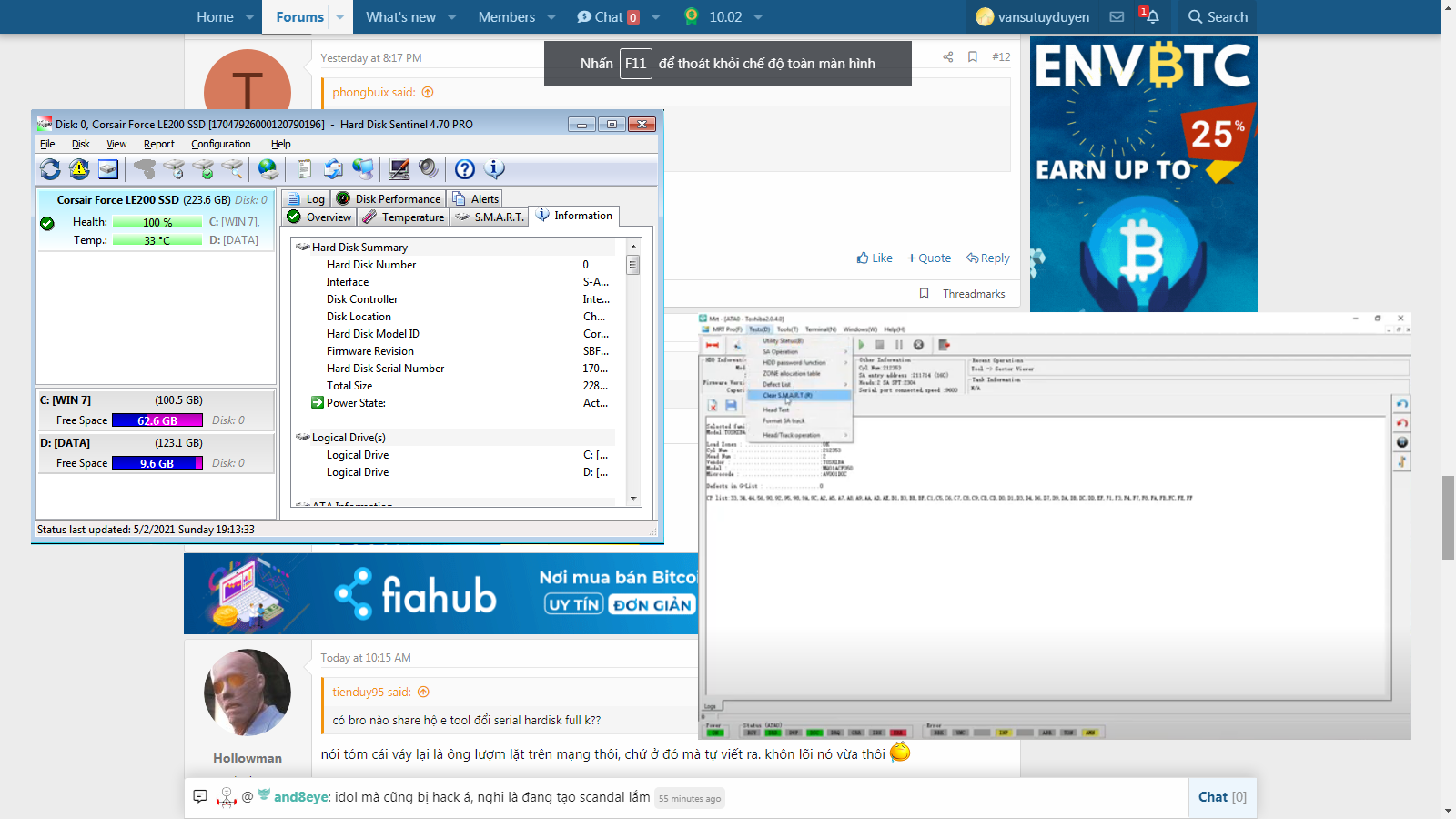Open the Configuration menu
The height and width of the screenshot is (819, 1456).
point(221,144)
